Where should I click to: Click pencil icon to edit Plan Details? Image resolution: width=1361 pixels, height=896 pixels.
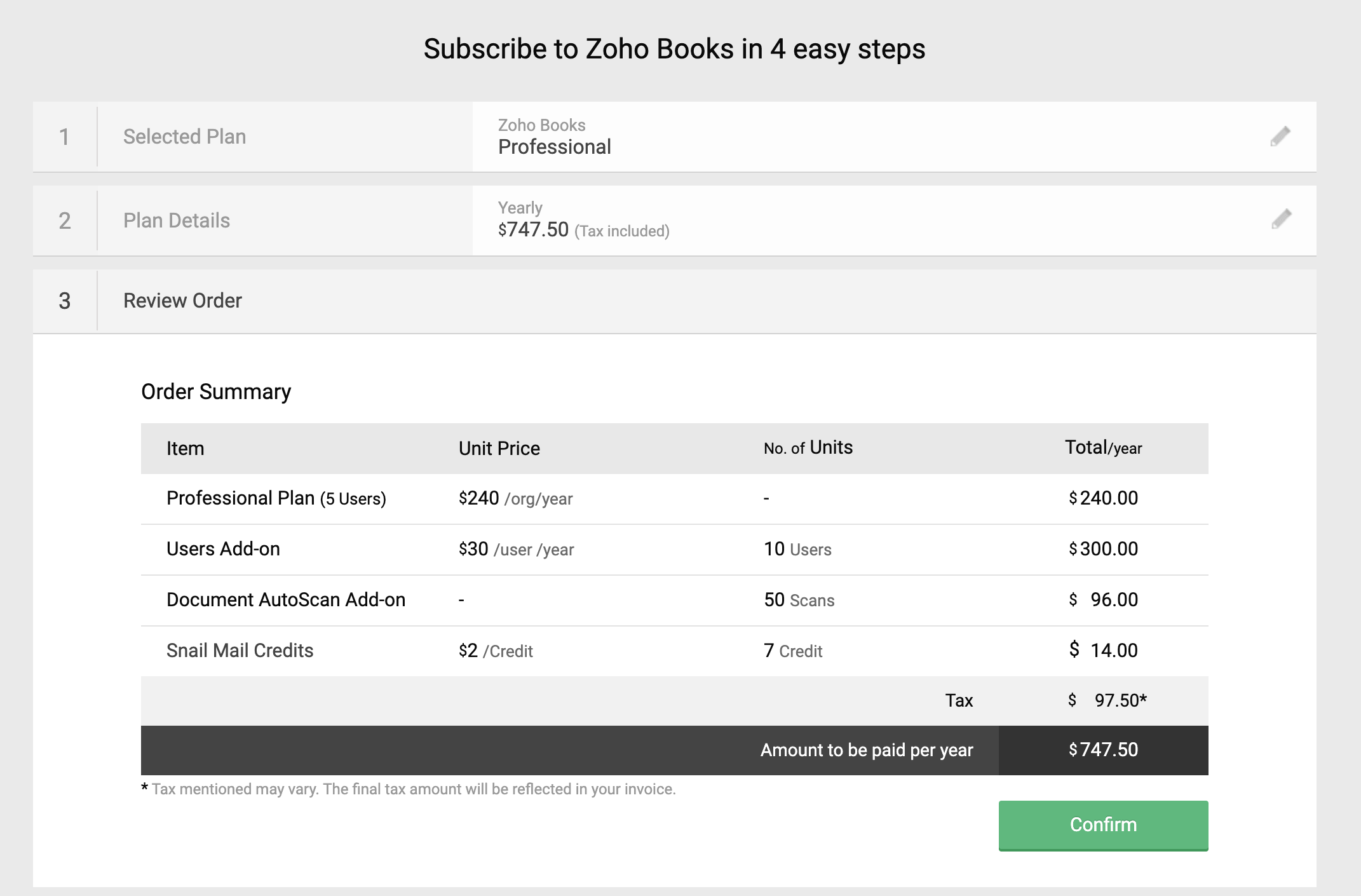point(1282,219)
